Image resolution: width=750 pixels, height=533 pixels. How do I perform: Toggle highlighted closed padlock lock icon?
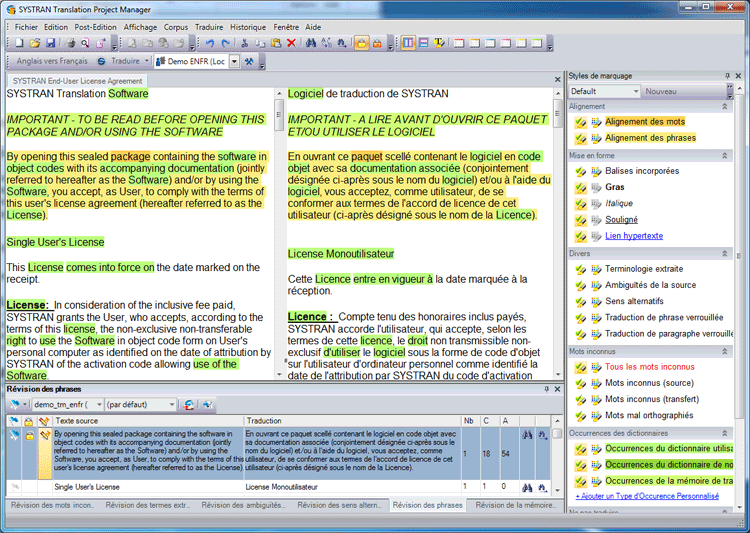point(362,44)
